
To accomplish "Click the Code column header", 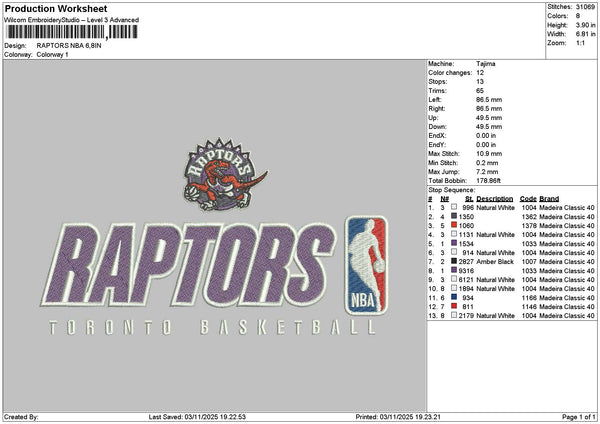I will tap(528, 199).
